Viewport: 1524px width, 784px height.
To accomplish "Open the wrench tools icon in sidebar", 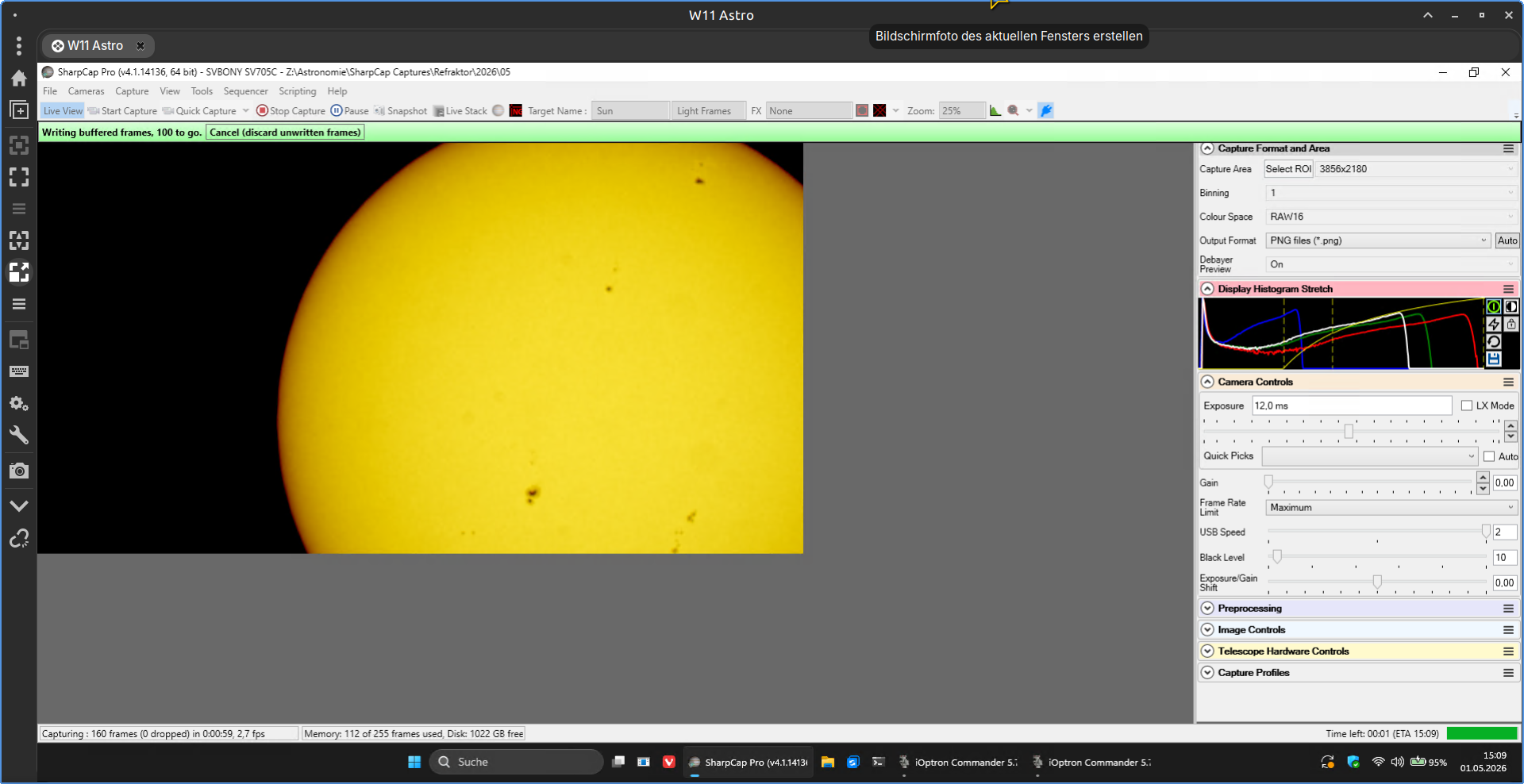I will coord(19,435).
